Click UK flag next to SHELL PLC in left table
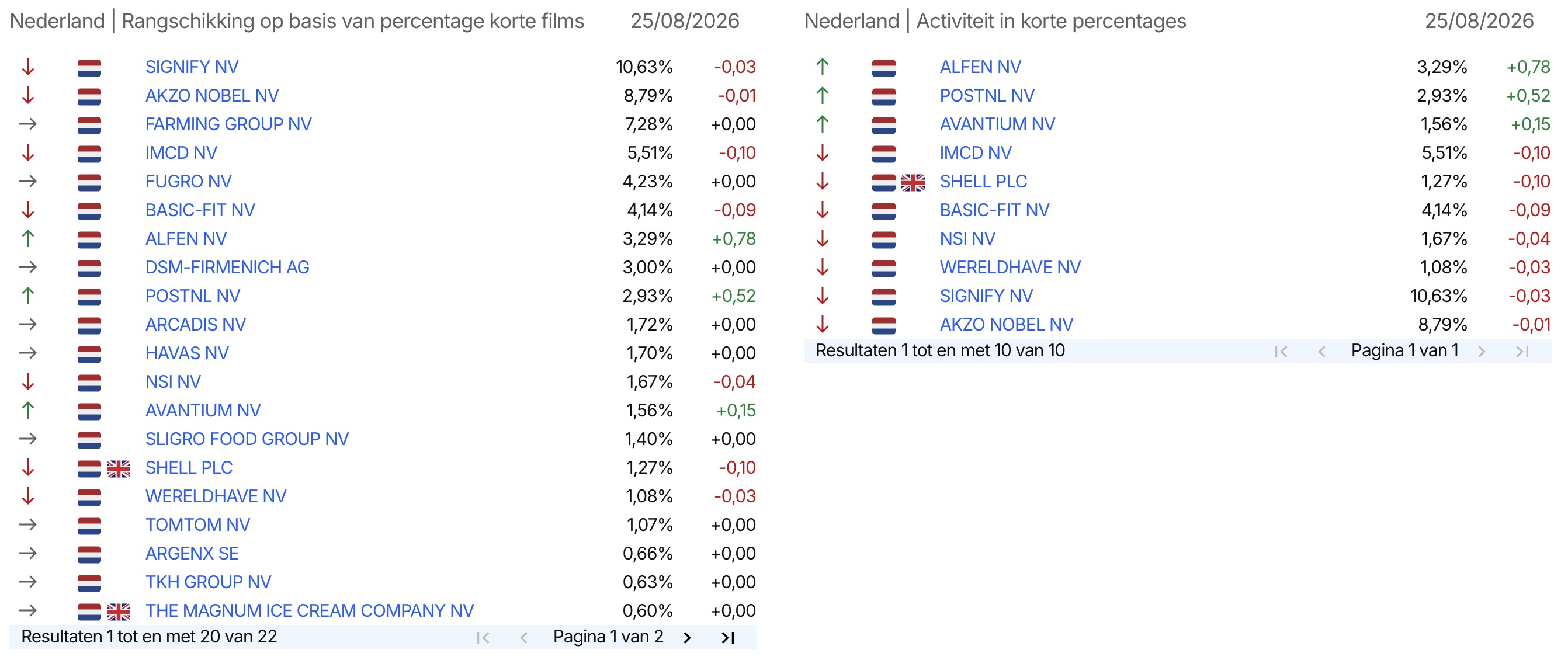Image resolution: width=1568 pixels, height=660 pixels. [x=119, y=468]
